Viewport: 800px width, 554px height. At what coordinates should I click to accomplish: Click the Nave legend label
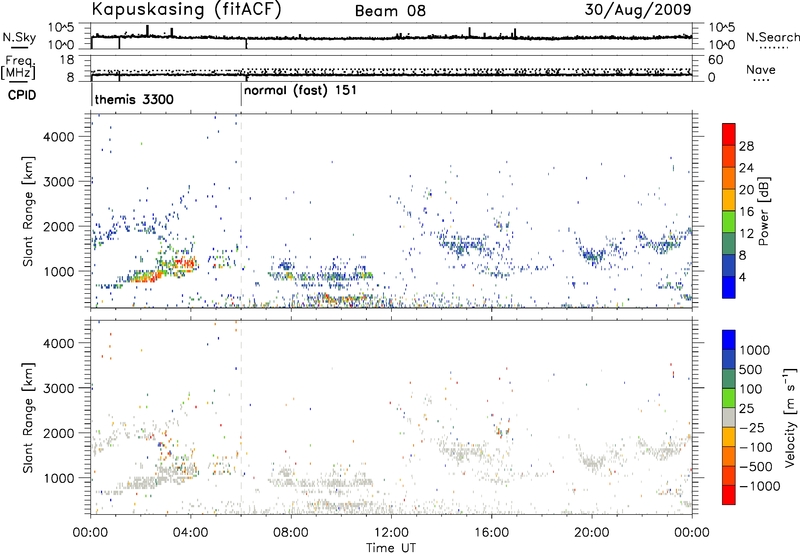pyautogui.click(x=761, y=70)
